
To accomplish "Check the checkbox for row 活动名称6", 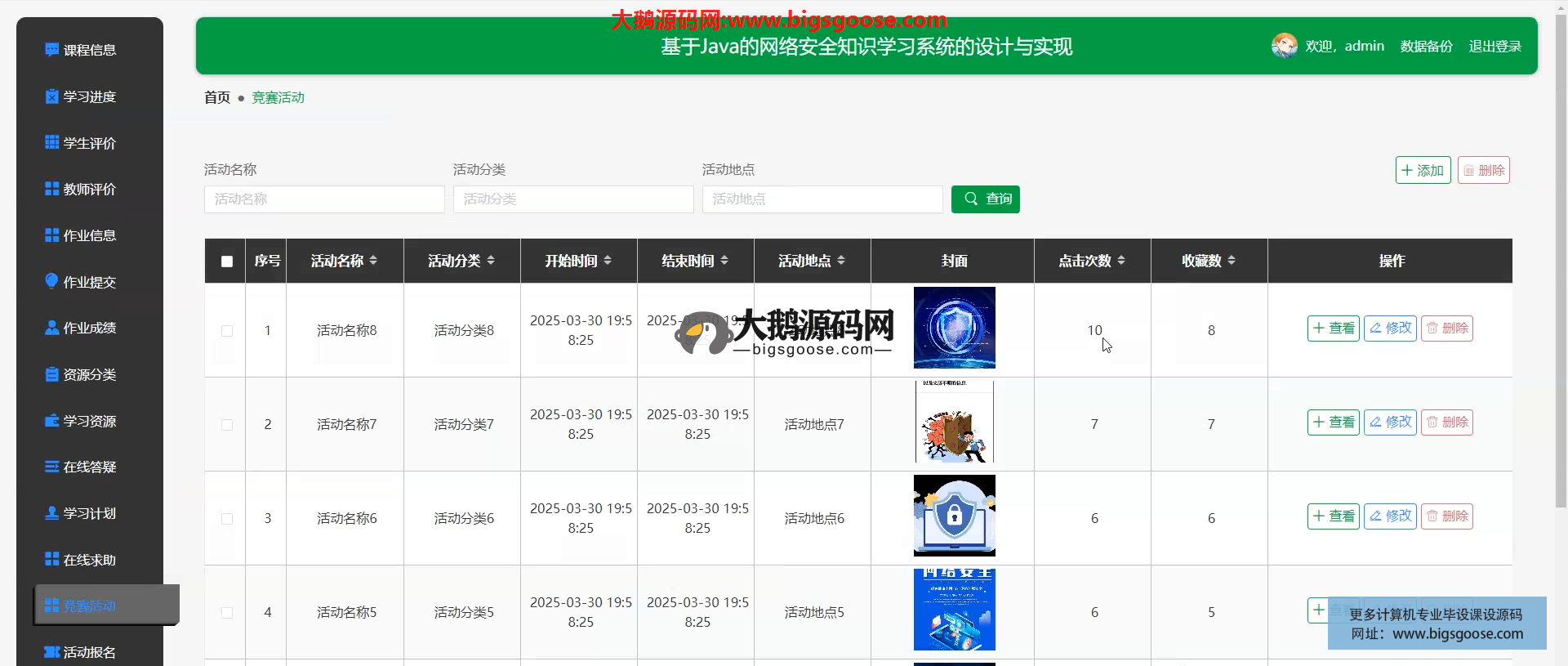I will 227,519.
